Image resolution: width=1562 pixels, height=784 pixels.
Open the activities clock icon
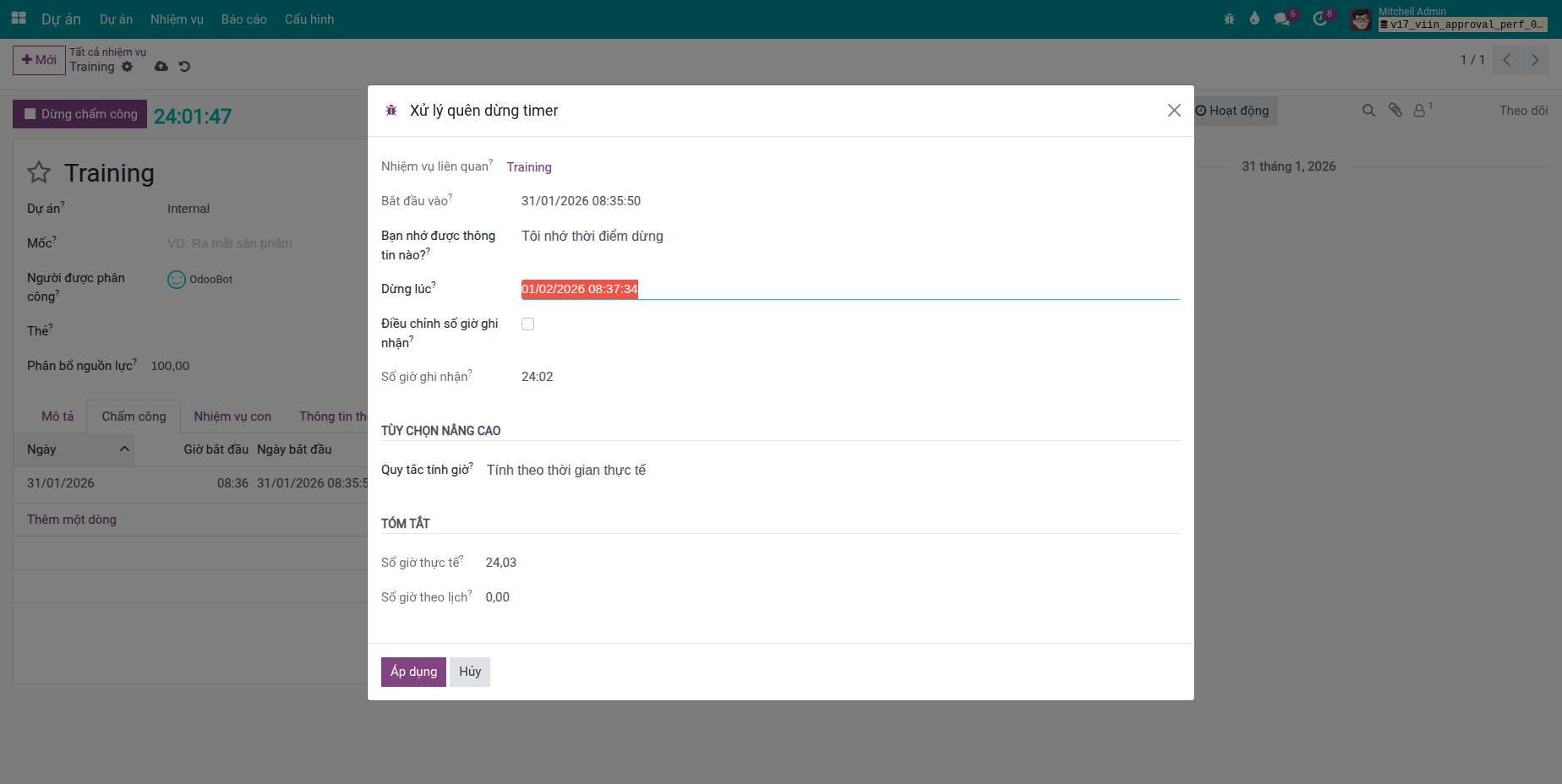click(x=1319, y=19)
